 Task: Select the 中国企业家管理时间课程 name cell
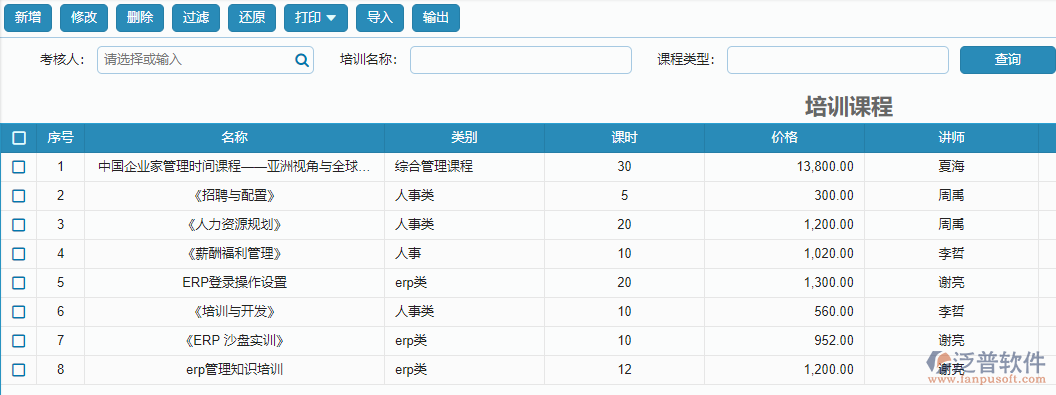235,167
